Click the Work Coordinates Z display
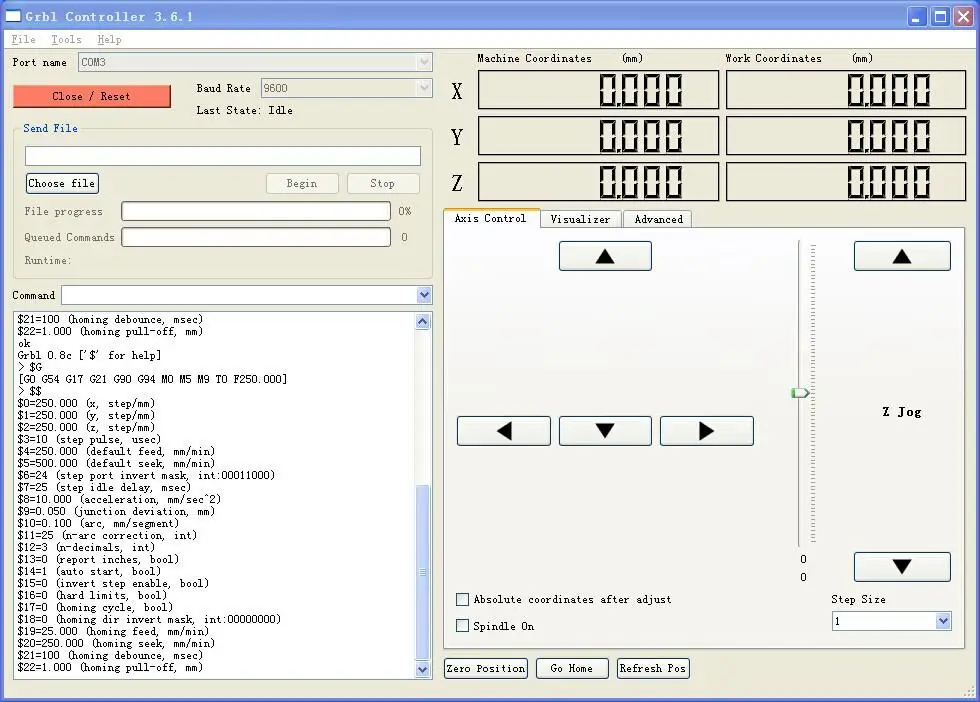 pos(846,182)
